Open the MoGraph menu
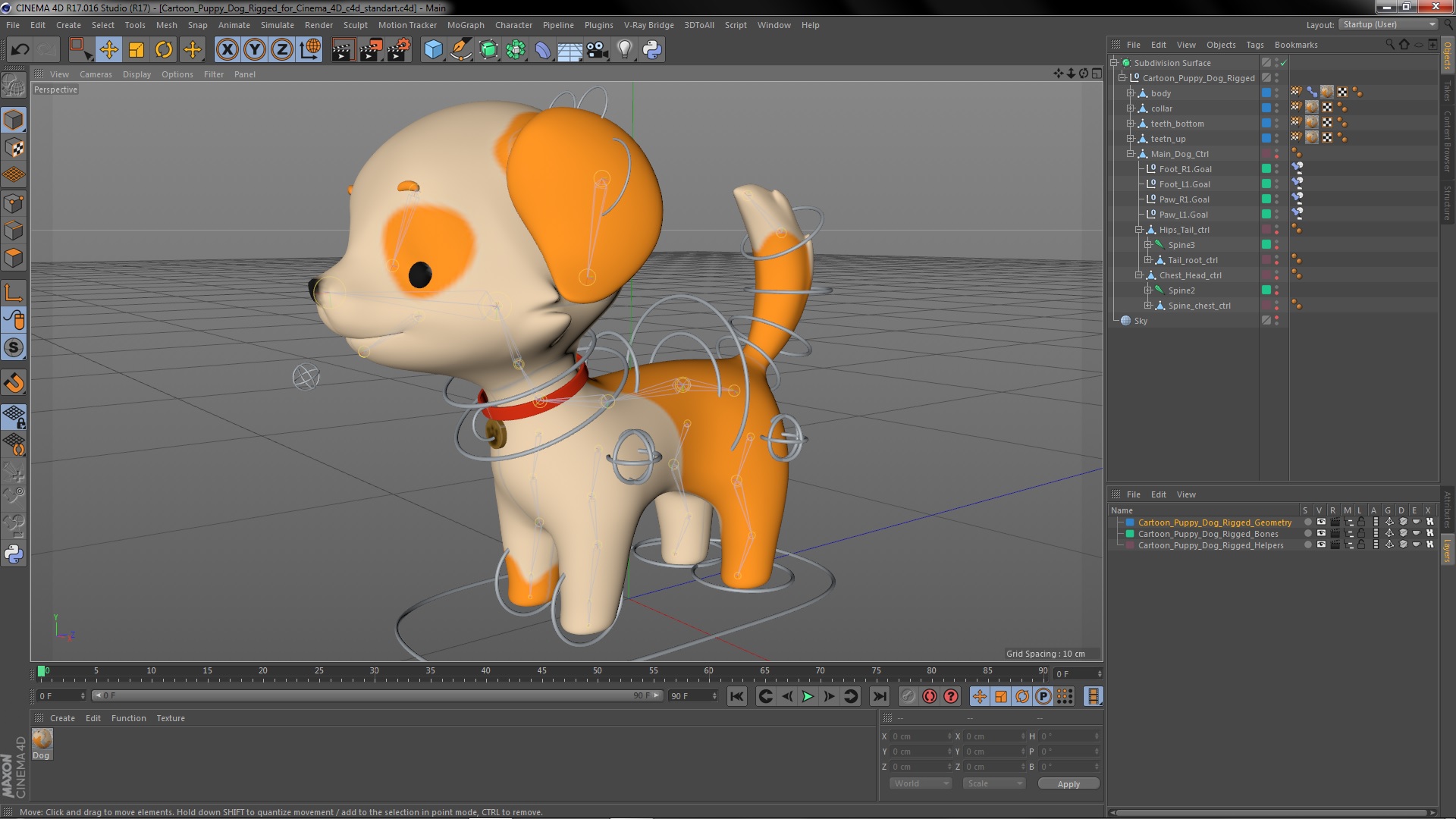 click(466, 25)
